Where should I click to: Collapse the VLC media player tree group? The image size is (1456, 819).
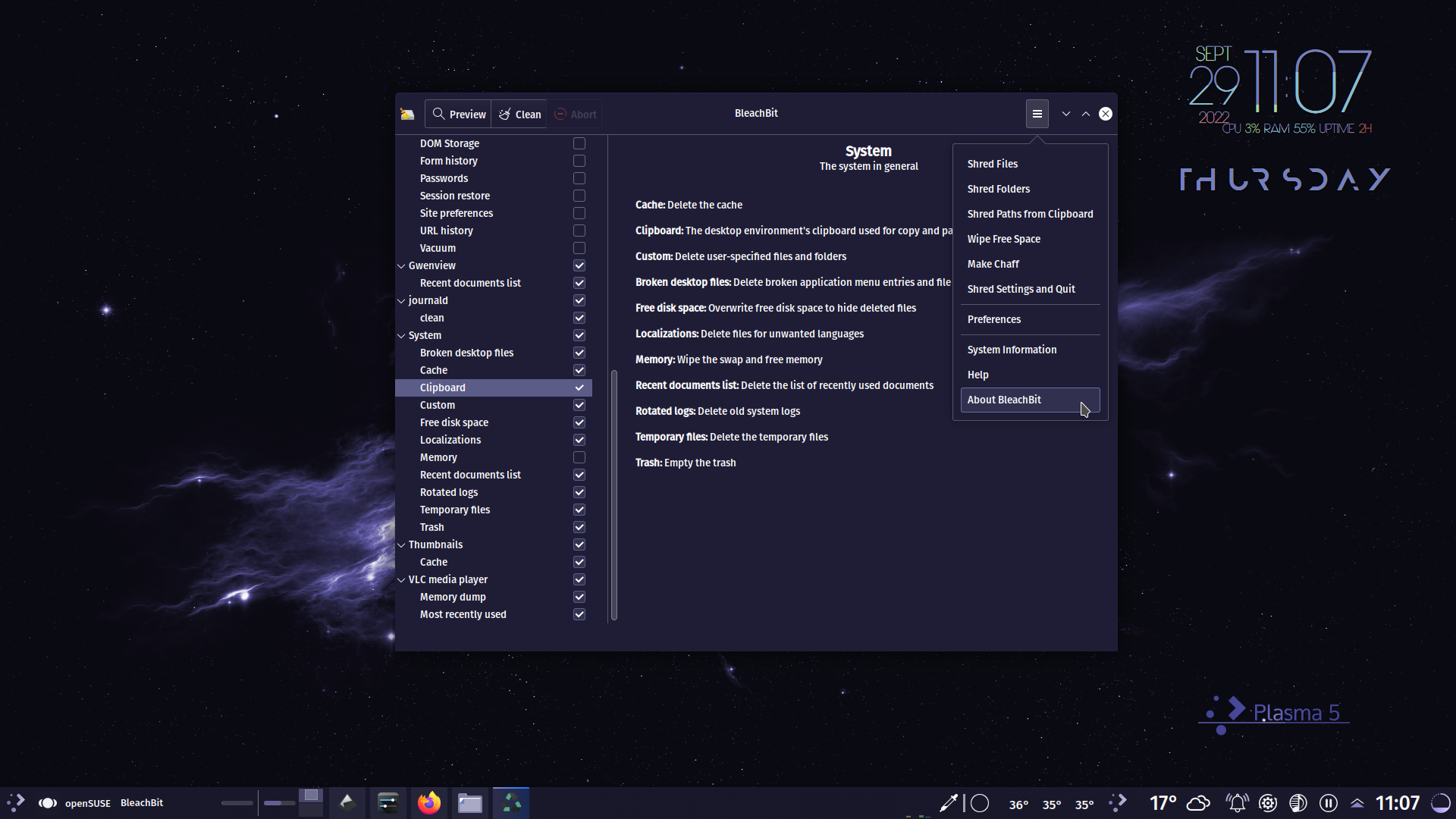(401, 580)
